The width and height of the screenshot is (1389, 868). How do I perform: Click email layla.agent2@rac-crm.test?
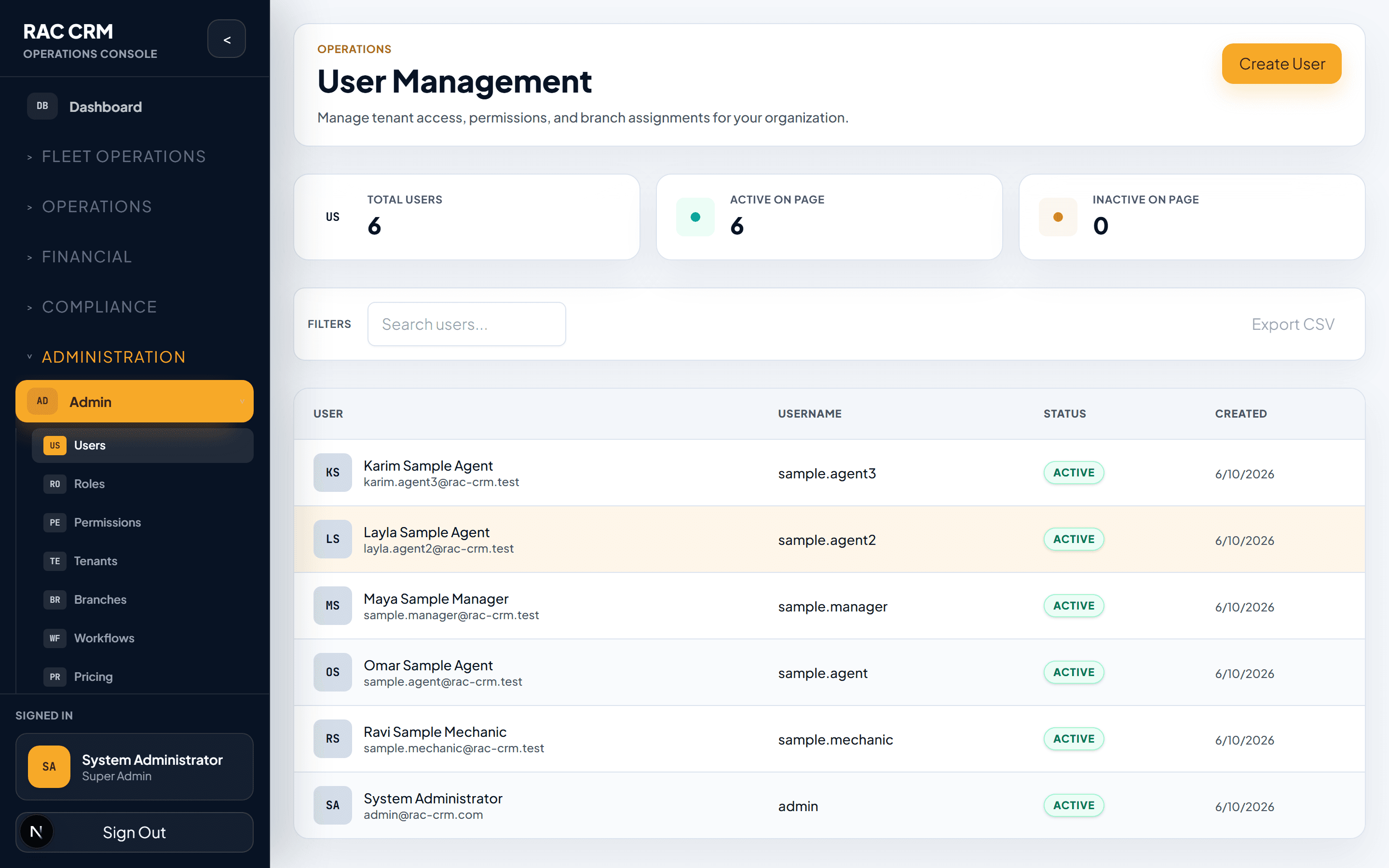pyautogui.click(x=438, y=549)
